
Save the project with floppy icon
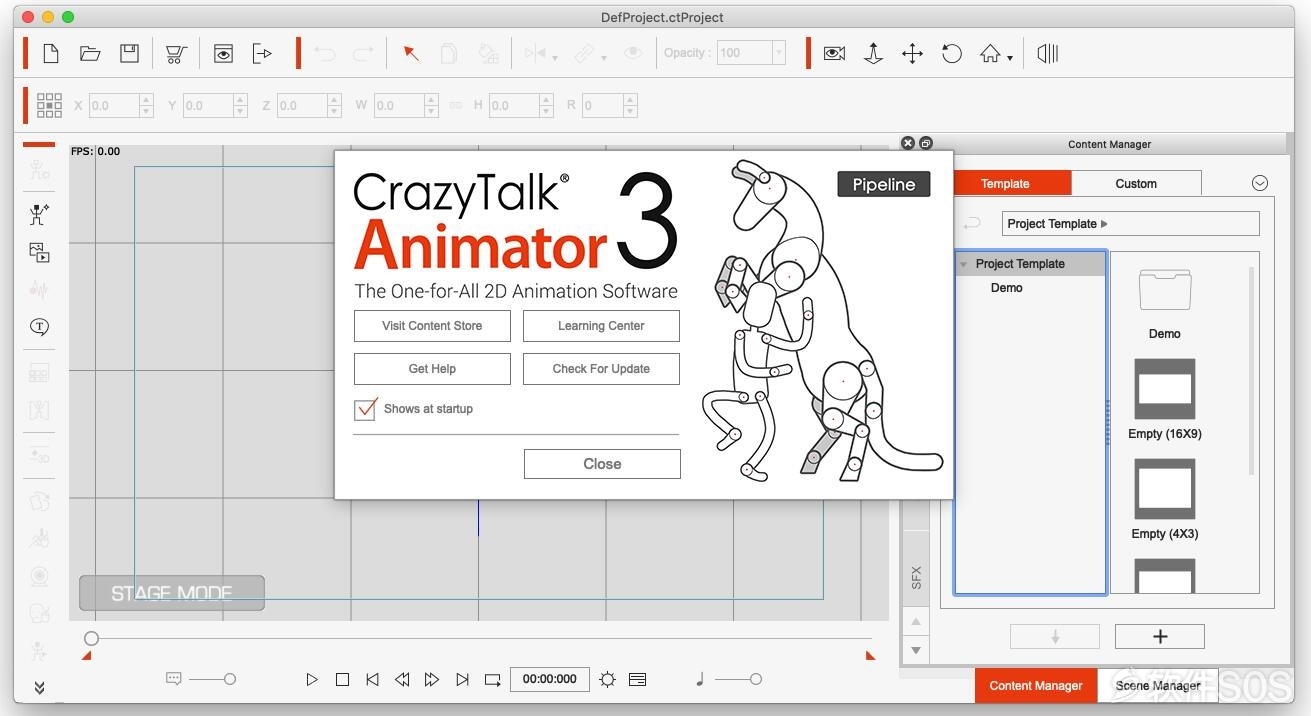(129, 53)
